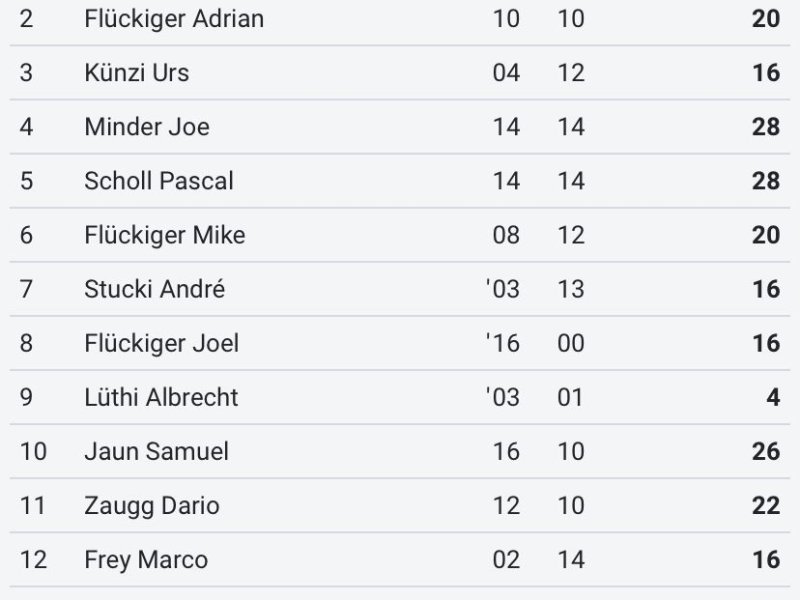Select Lüthi Albrecht's total of 4
This screenshot has width=800, height=600.
(773, 397)
